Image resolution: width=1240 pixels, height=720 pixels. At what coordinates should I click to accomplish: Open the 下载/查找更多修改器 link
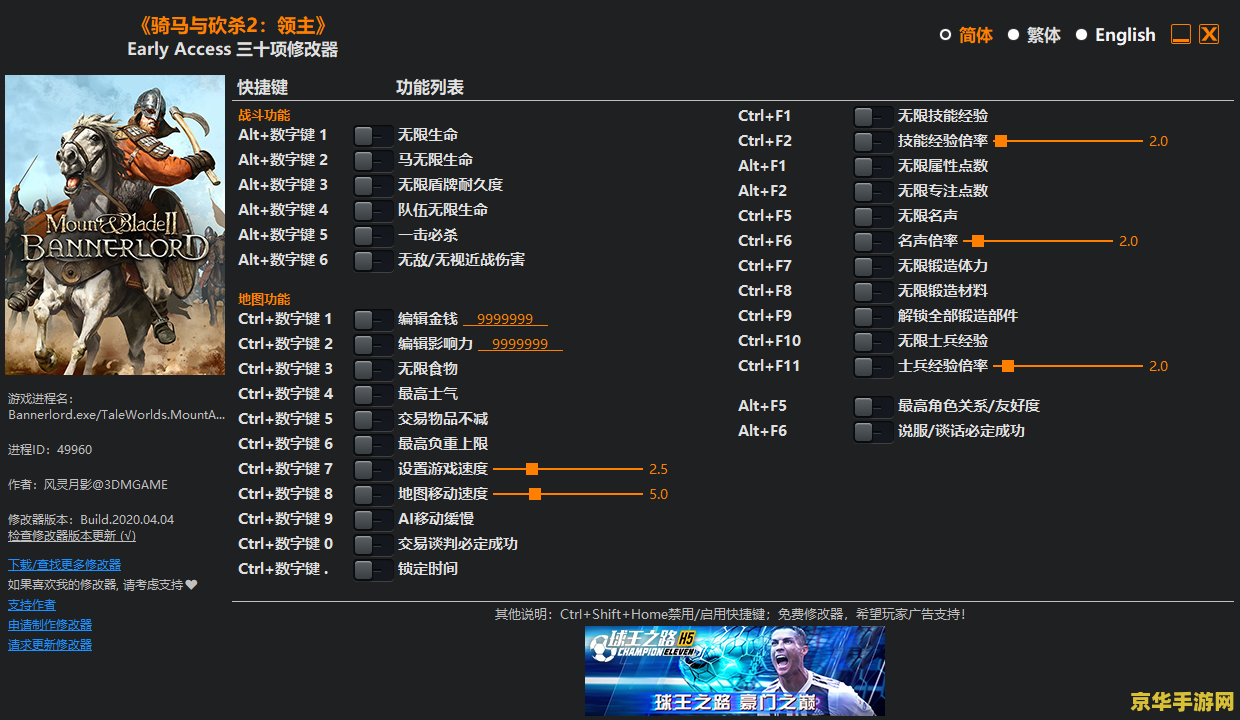click(x=64, y=565)
